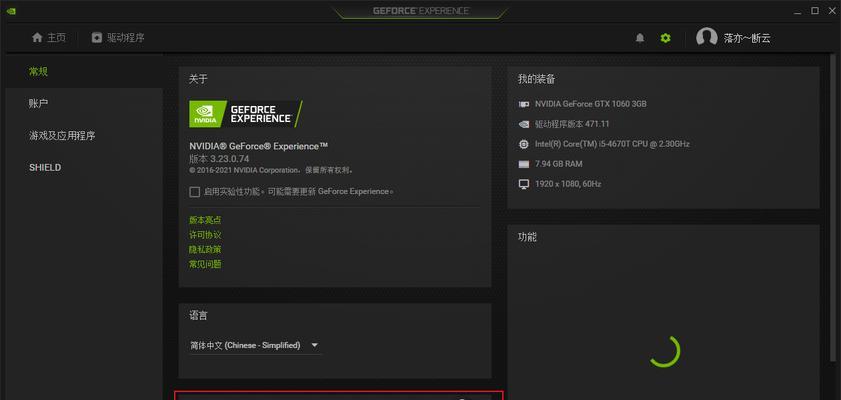Screen dimensions: 841x400
Task: Click the 我的装备 panel heading
Action: 536,79
